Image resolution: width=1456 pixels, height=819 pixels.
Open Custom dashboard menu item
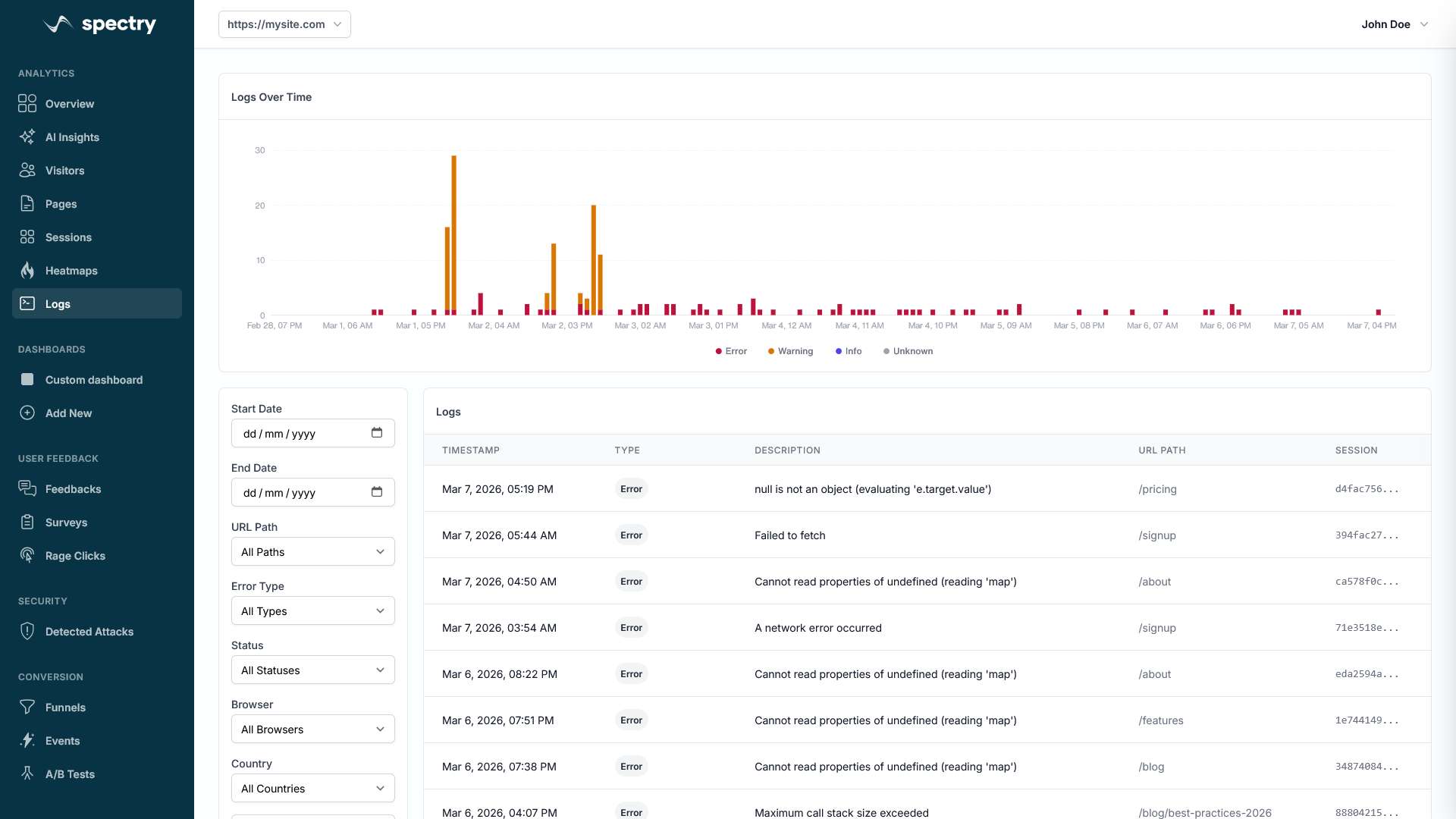(x=93, y=380)
